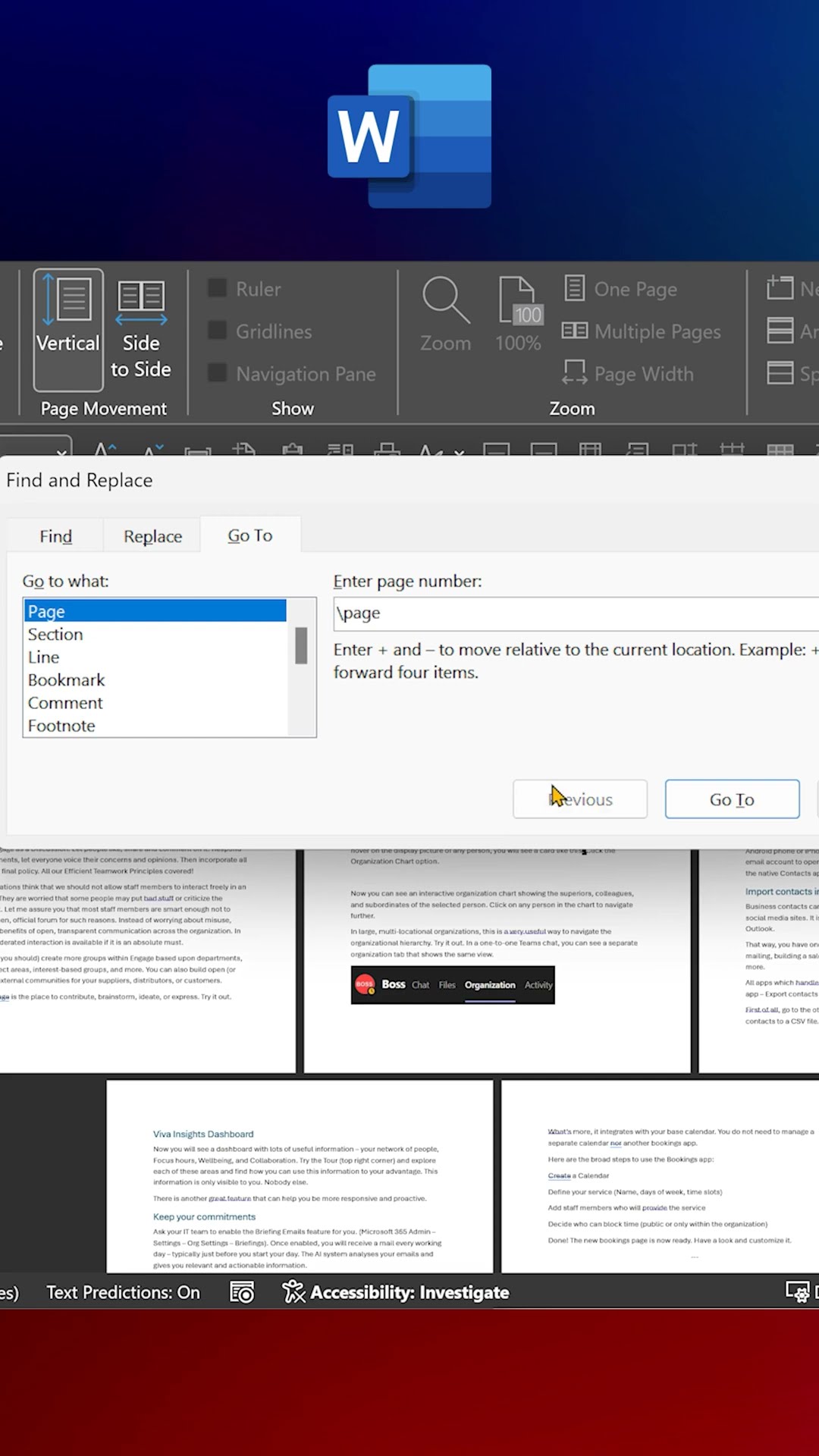
Task: Enable the Ruler checkbox
Action: (x=218, y=288)
